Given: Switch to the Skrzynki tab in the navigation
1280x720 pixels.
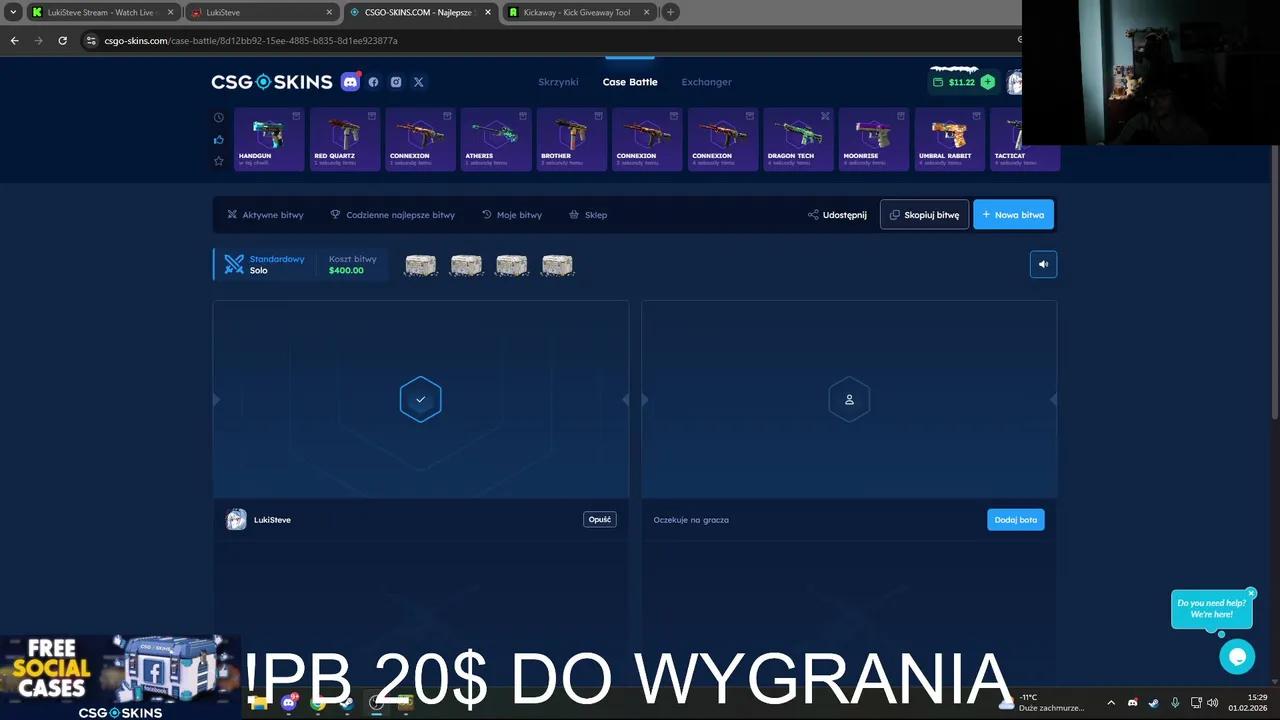Looking at the screenshot, I should pos(558,82).
